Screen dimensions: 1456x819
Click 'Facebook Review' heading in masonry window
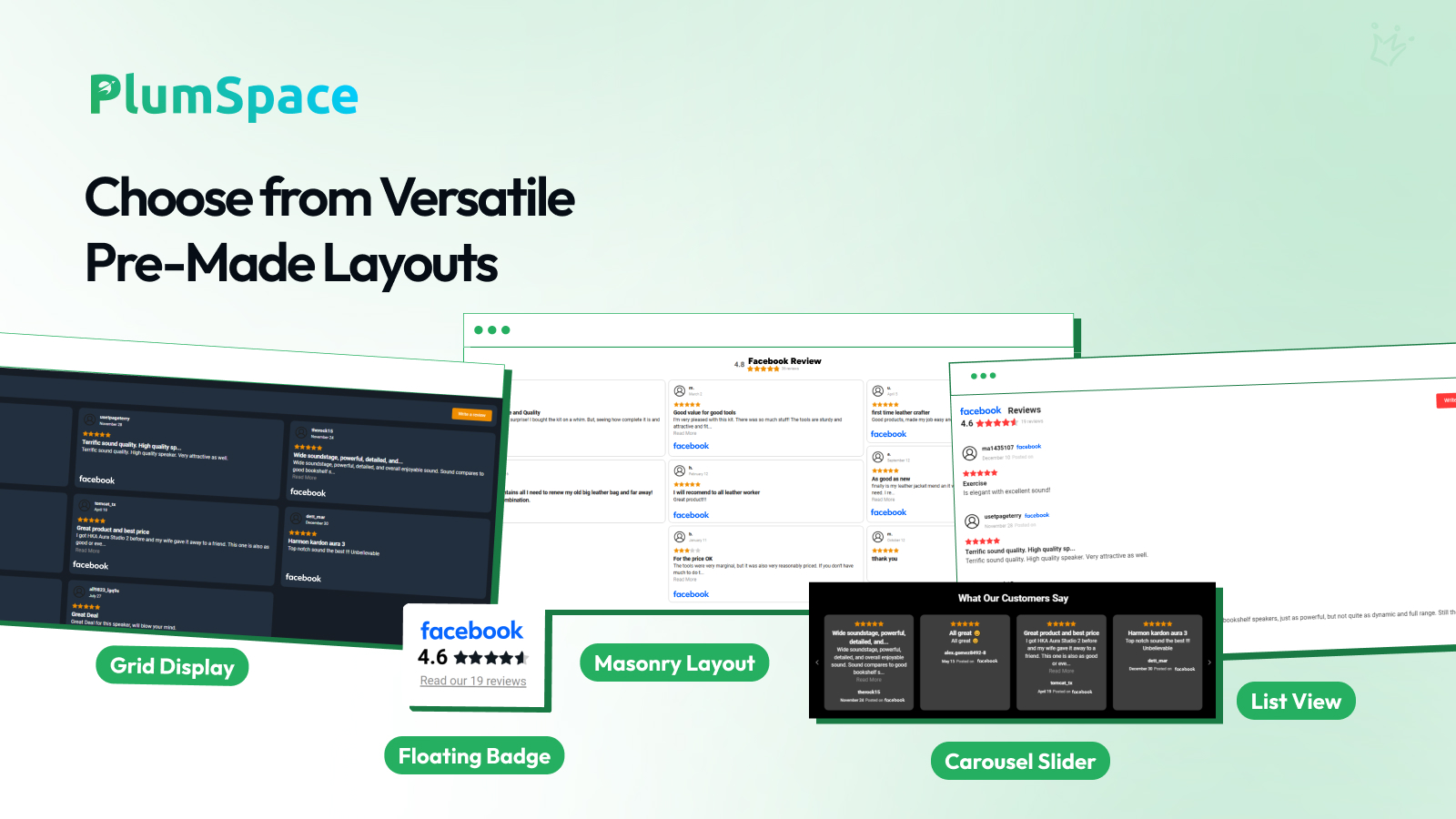click(784, 361)
